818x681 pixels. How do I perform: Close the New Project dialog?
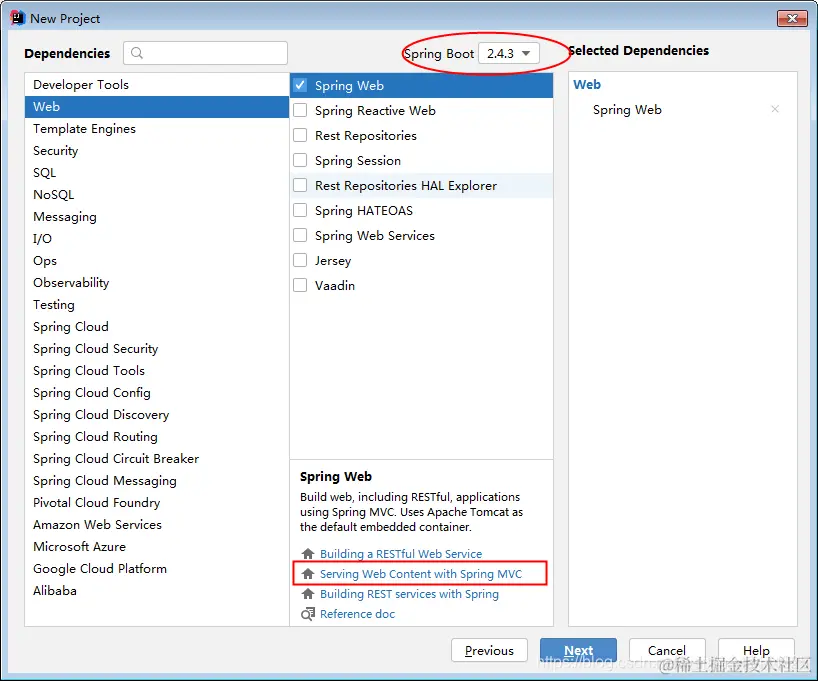coord(792,18)
